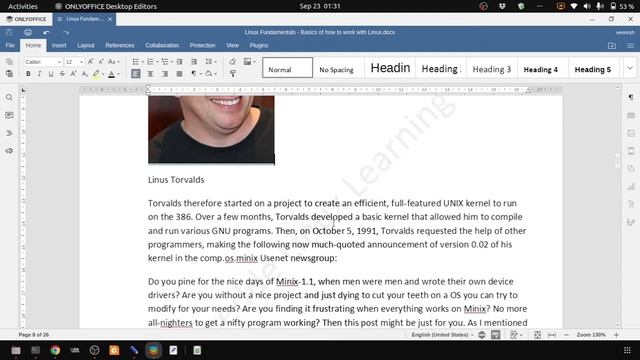This screenshot has width=640, height=360.
Task: Zoom in with the plus button
Action: (616, 335)
